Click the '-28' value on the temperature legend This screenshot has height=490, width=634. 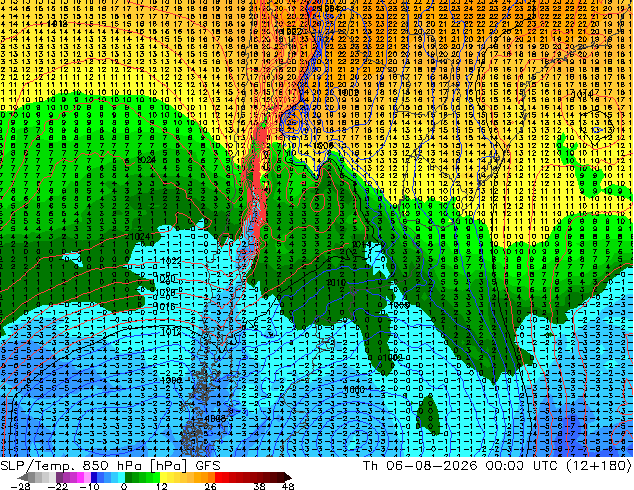(20, 486)
